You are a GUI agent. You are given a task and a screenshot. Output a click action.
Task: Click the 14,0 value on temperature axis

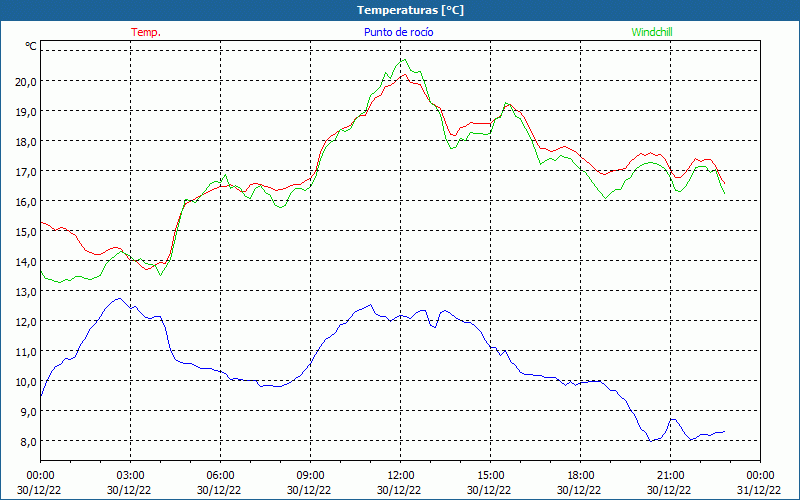point(26,262)
